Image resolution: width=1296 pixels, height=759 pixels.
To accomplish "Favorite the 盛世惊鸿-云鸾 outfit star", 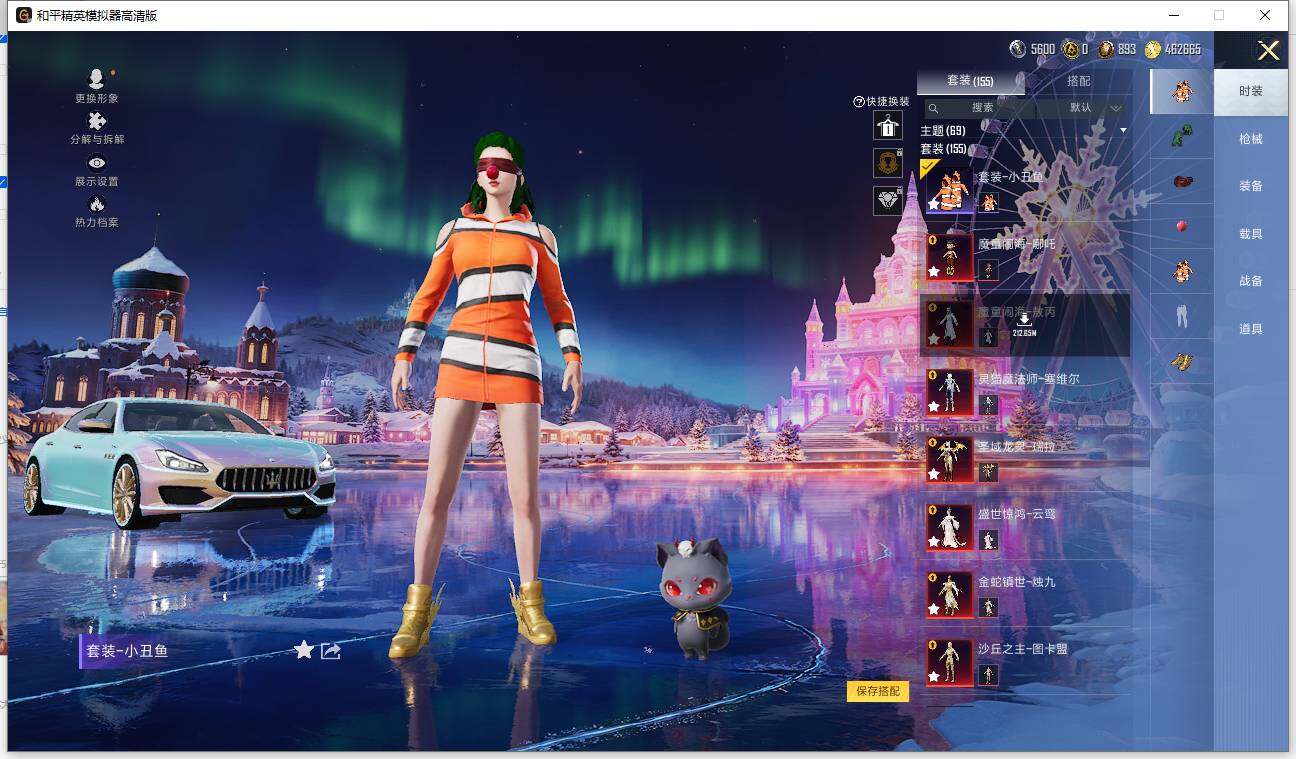I will click(x=934, y=541).
